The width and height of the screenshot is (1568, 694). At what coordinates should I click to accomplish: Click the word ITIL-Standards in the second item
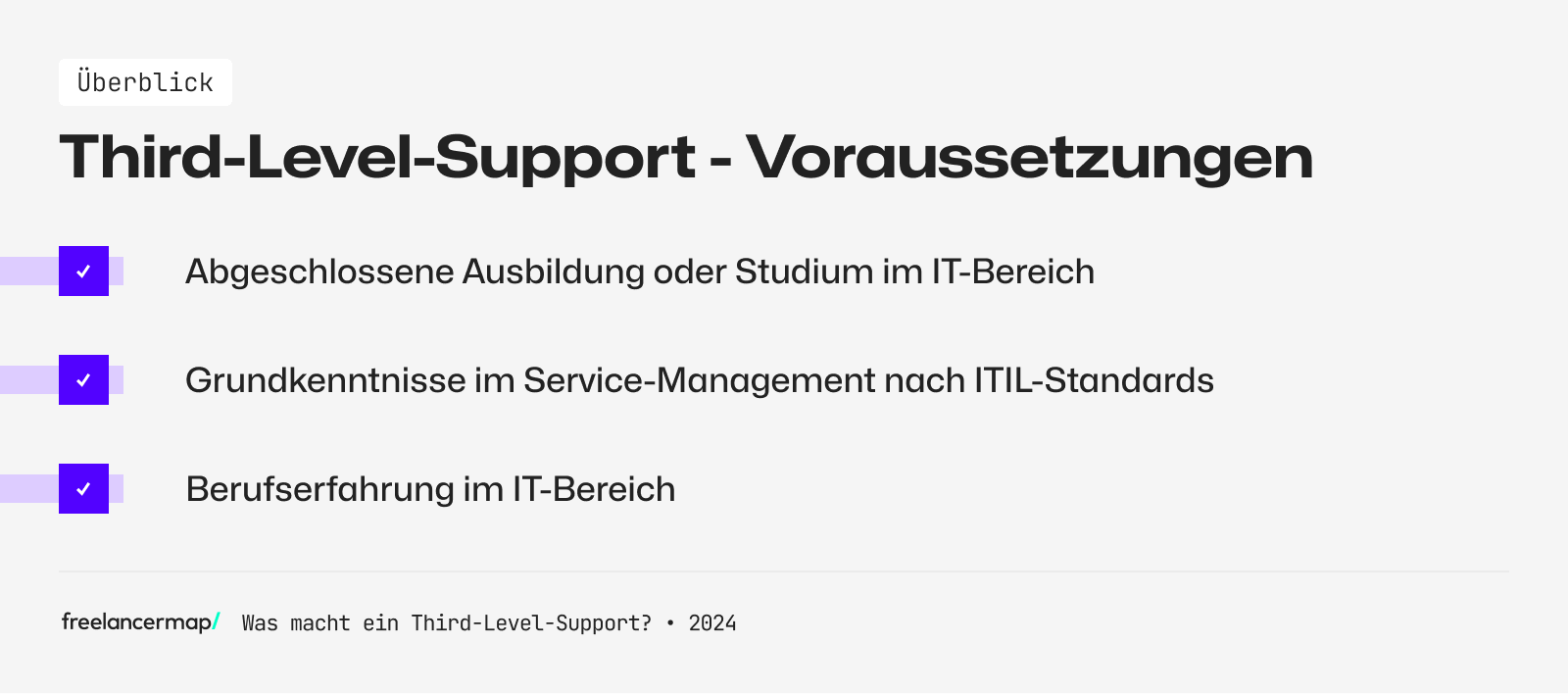[1094, 380]
